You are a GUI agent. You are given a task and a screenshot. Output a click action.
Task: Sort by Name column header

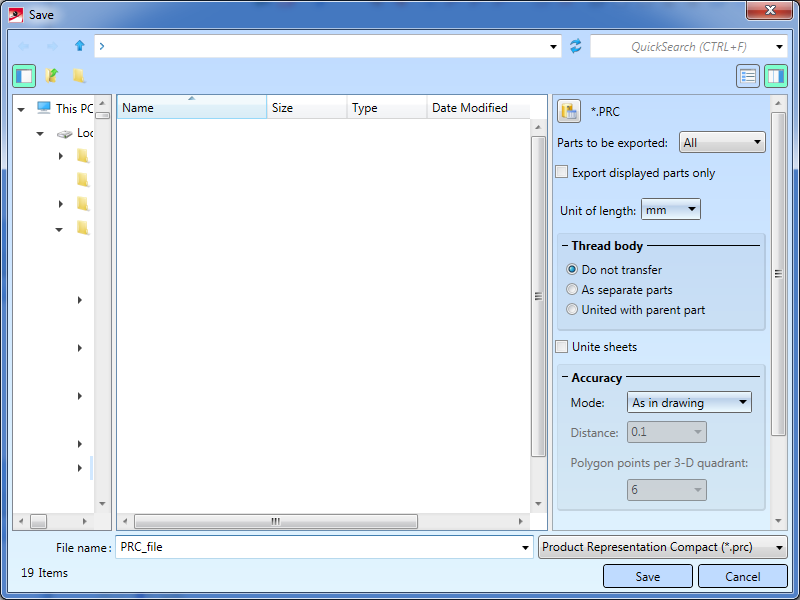pos(191,107)
